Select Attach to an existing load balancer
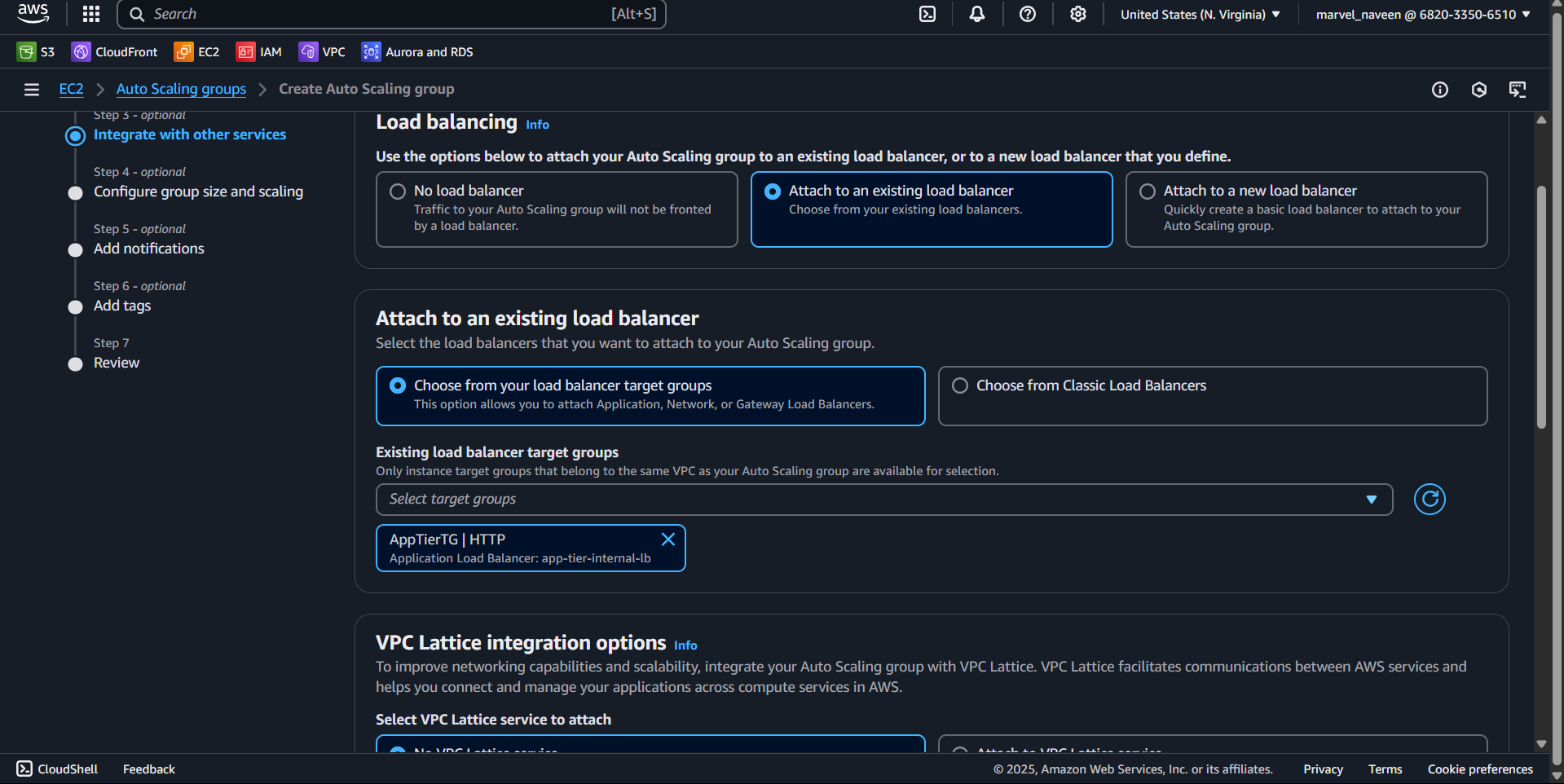Viewport: 1564px width, 784px height. click(x=932, y=209)
